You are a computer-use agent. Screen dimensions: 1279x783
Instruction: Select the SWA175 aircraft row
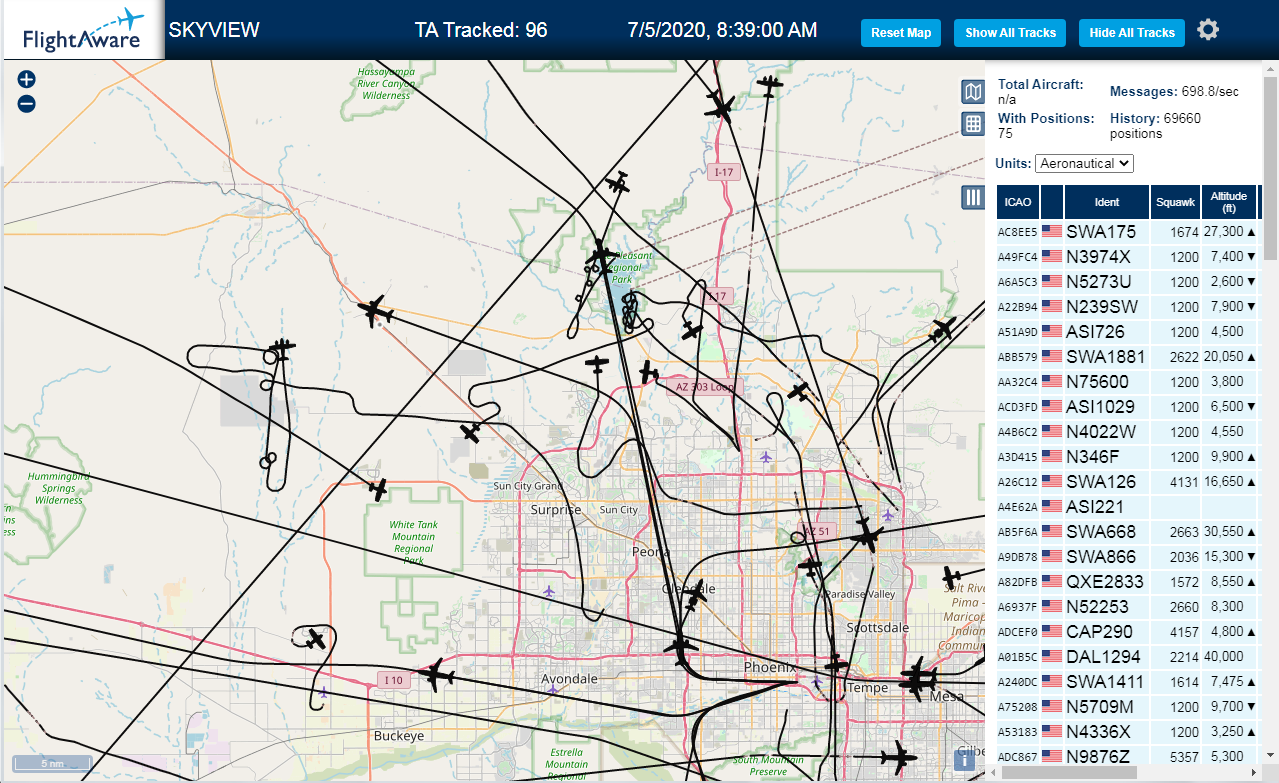coord(1130,231)
